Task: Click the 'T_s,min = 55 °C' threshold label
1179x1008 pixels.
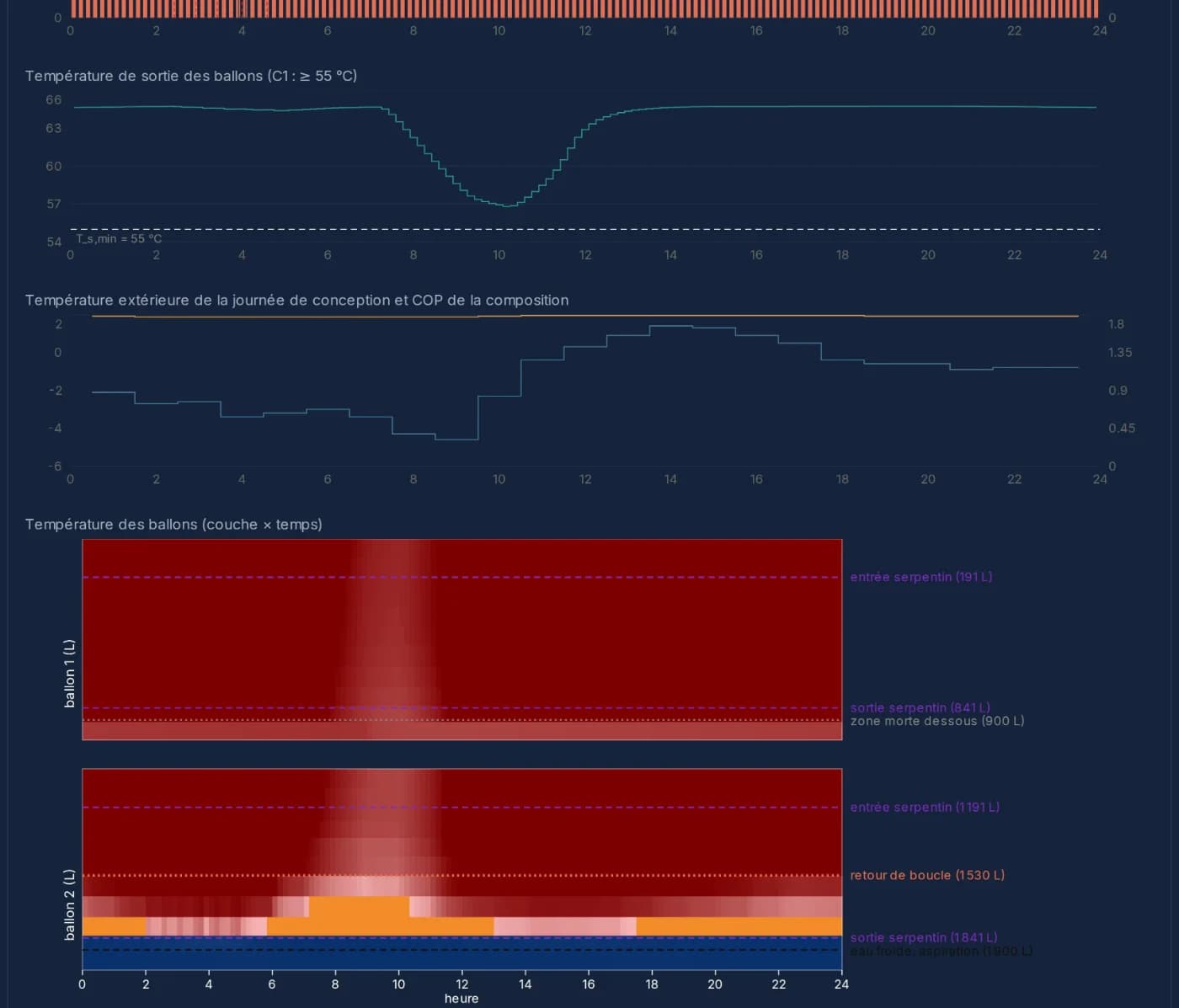Action: pos(119,239)
